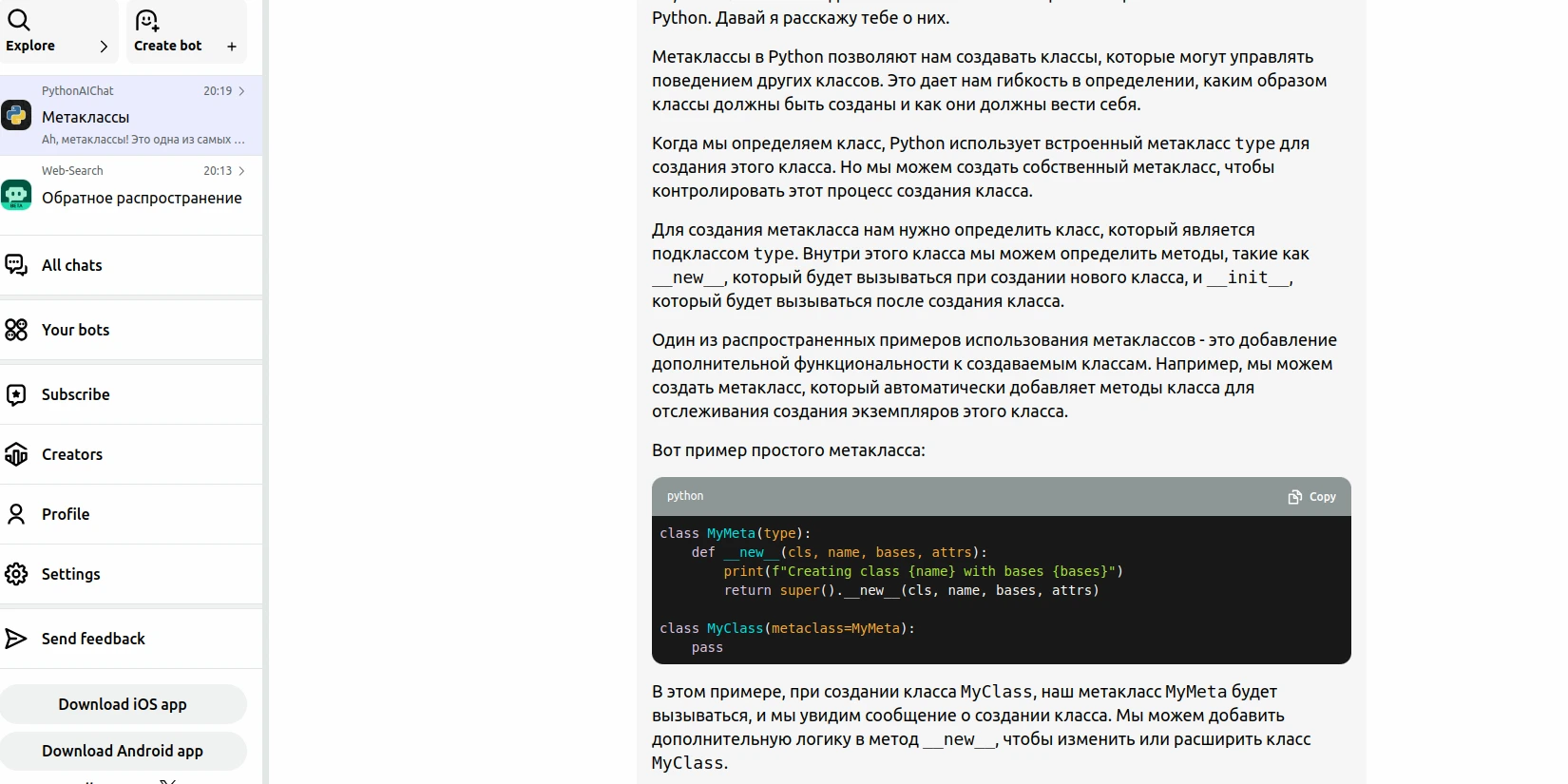Copy the Python code block
This screenshot has height=784, width=1568.
pyautogui.click(x=1312, y=497)
